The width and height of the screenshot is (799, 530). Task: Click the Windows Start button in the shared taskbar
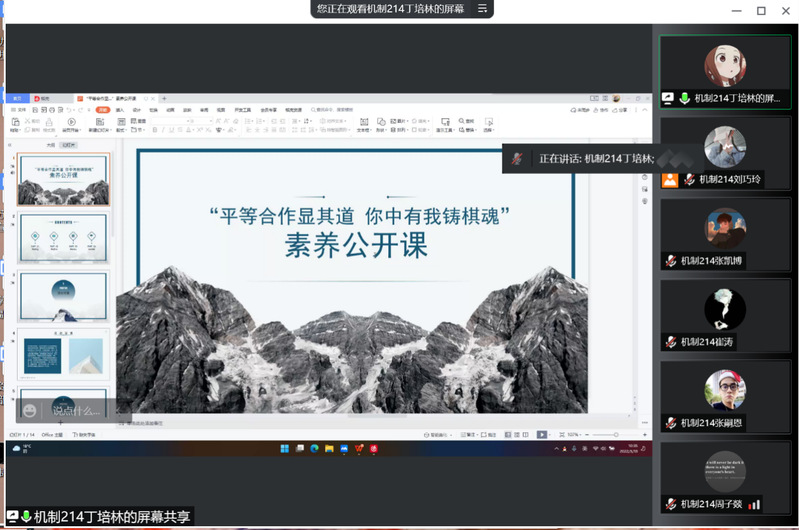tap(283, 448)
